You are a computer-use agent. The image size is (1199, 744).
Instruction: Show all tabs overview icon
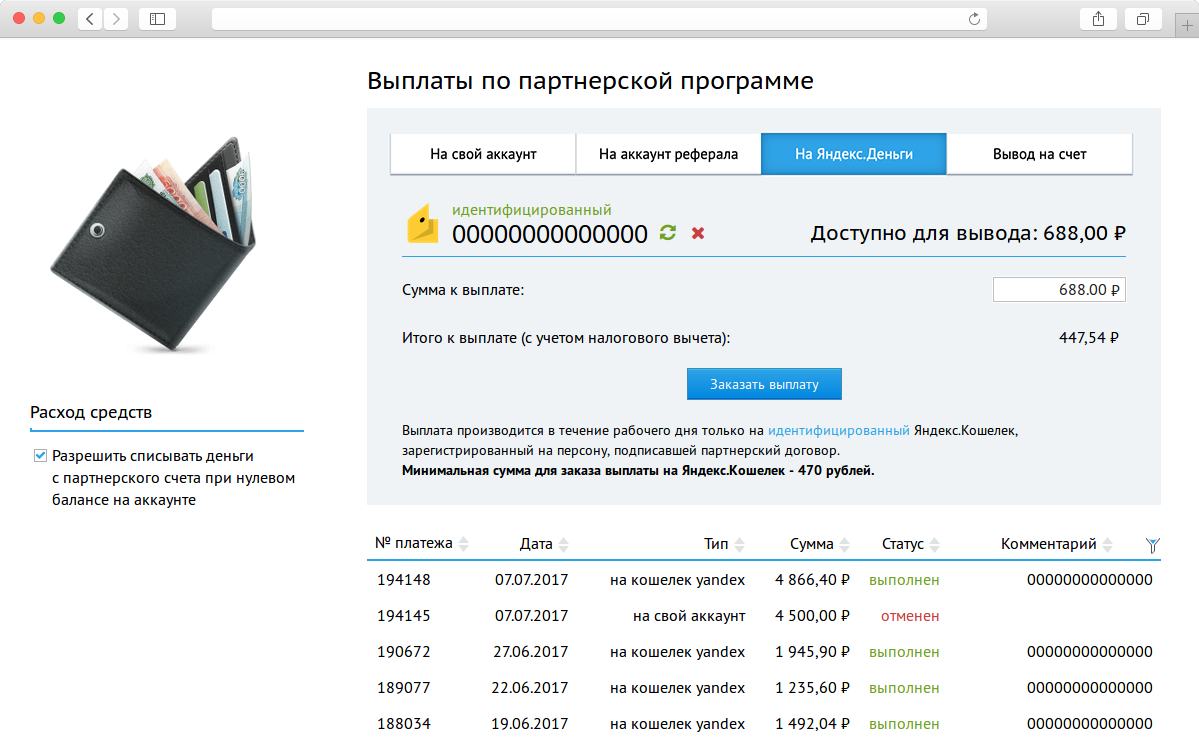tap(1143, 19)
